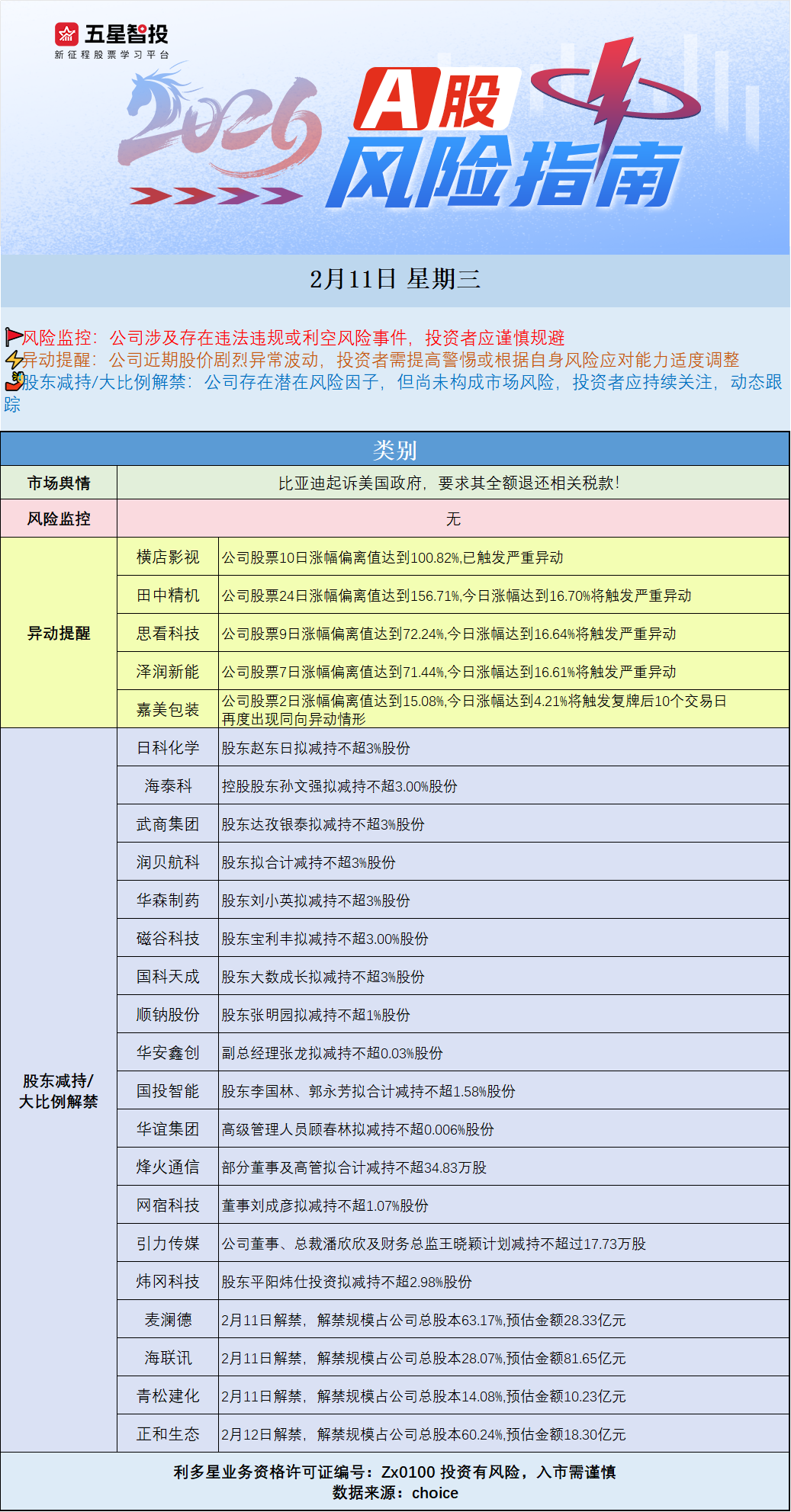Click the 李国林、郭永芳拟合计减持 description
Viewport: 791px width, 1512px height.
coord(368,1091)
